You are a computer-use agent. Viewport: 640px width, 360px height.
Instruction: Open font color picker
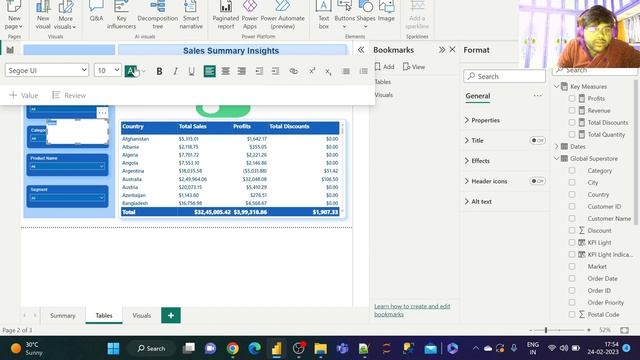click(131, 71)
